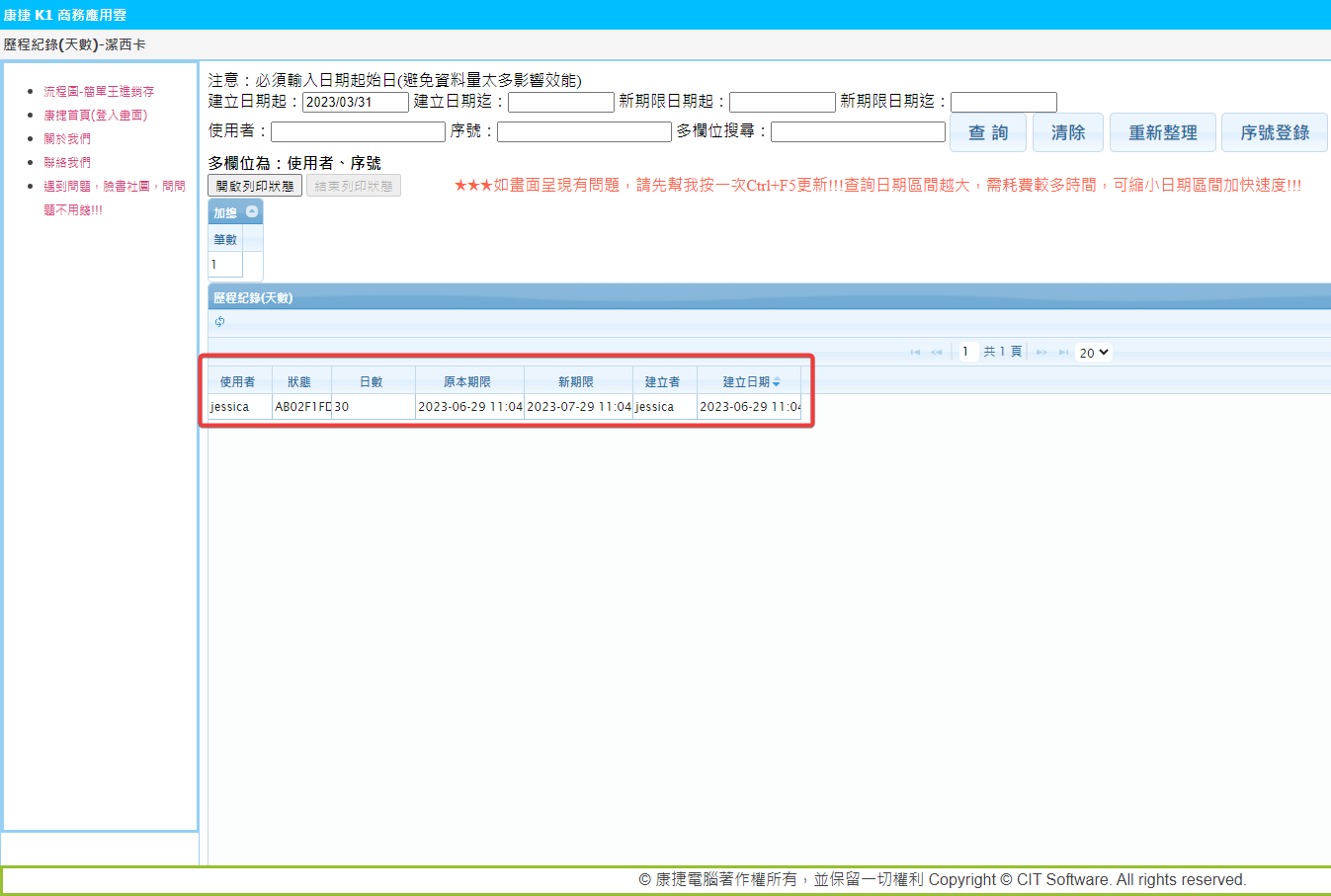
Task: Go to next page of results
Action: pyautogui.click(x=1041, y=353)
